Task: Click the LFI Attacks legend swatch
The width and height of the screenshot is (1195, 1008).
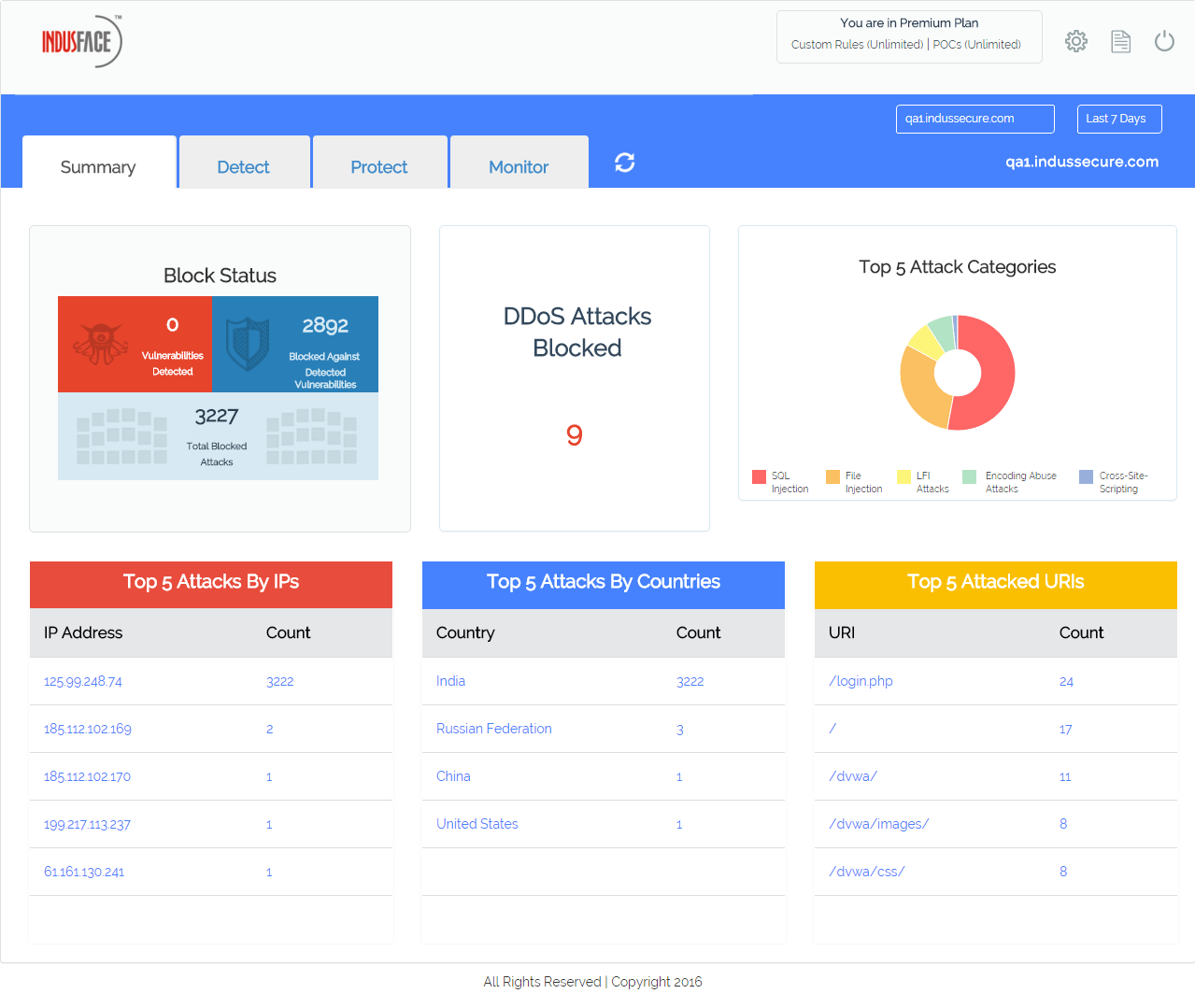Action: 903,476
